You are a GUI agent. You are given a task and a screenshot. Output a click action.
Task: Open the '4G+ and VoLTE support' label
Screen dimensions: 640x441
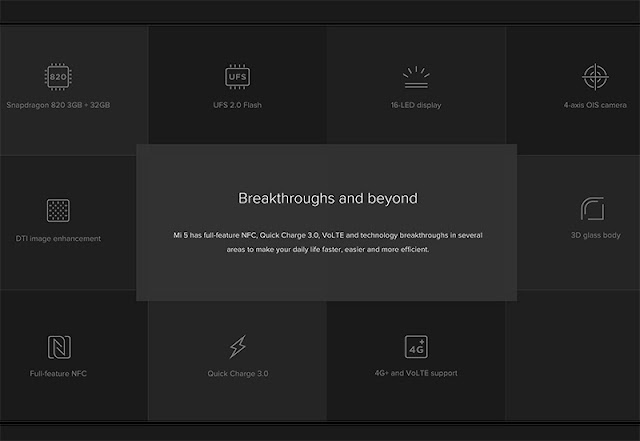pos(416,373)
